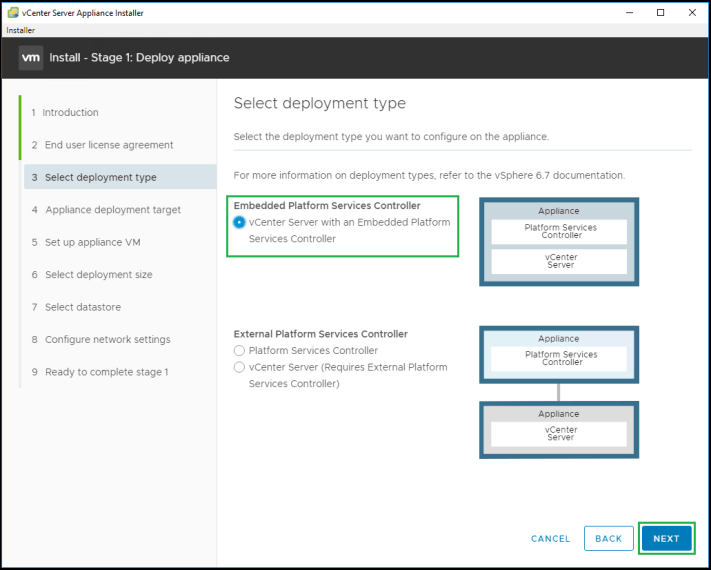Open the Installer menu
The width and height of the screenshot is (711, 570).
pyautogui.click(x=21, y=31)
